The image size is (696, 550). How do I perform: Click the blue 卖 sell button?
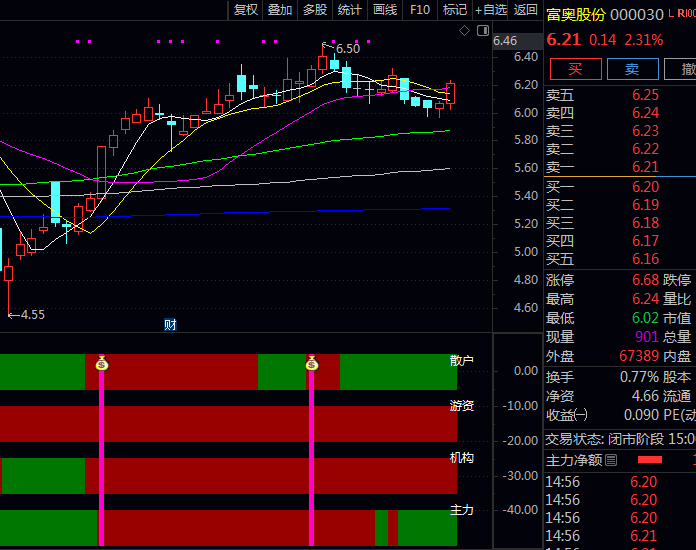[632, 69]
